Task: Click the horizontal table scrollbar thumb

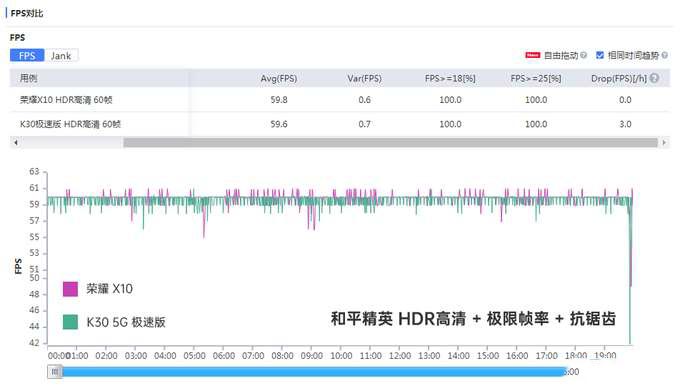Action: [390, 142]
